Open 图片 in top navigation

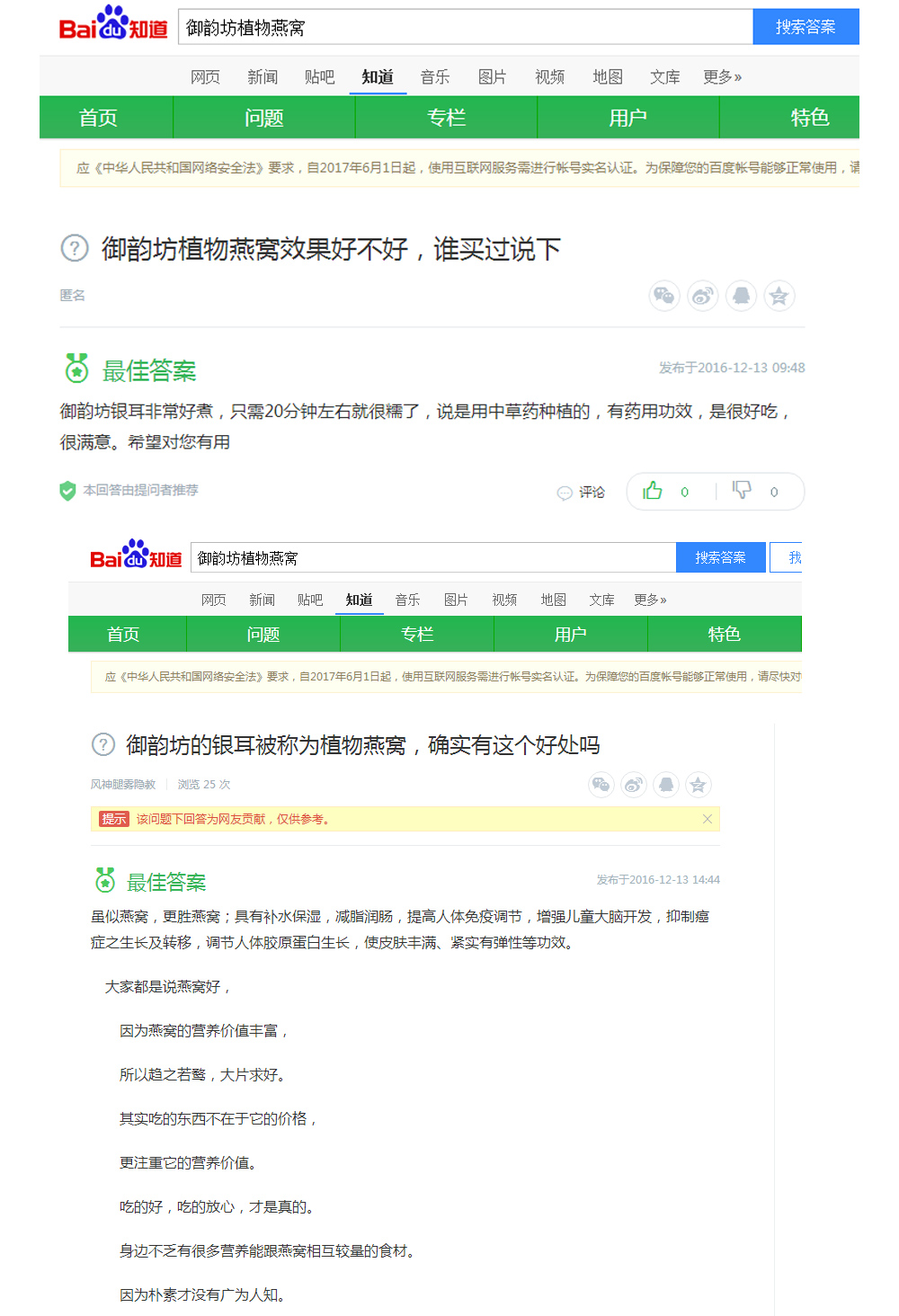pos(492,77)
